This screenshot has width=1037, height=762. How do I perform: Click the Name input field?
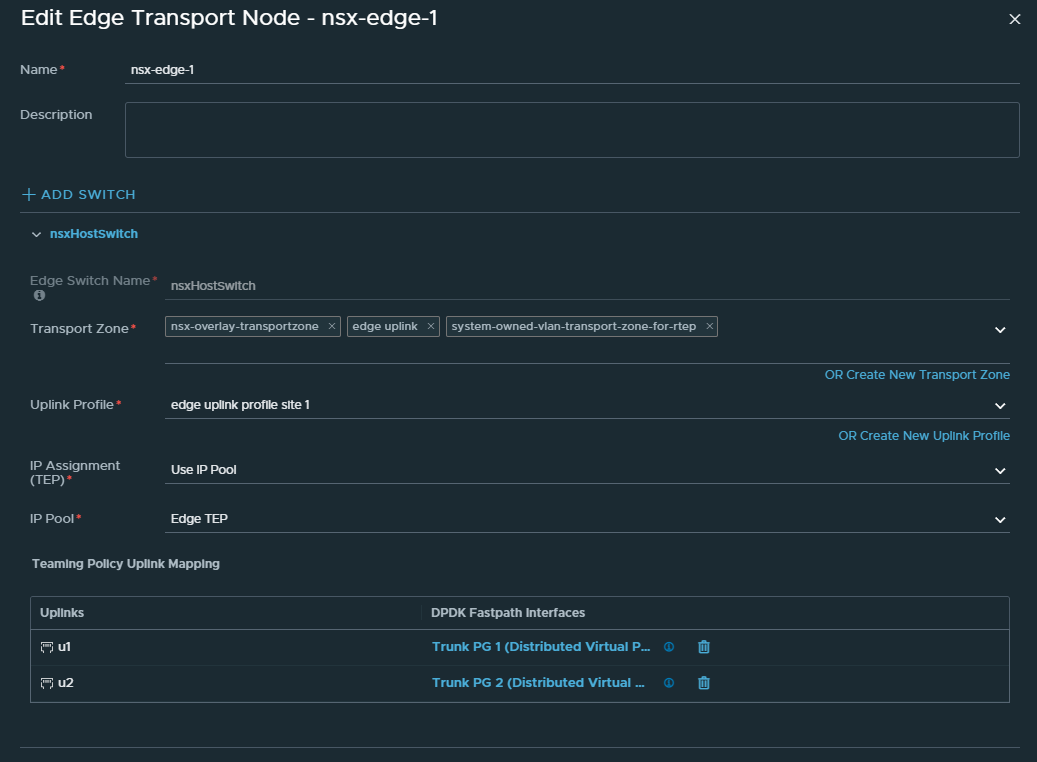[570, 70]
